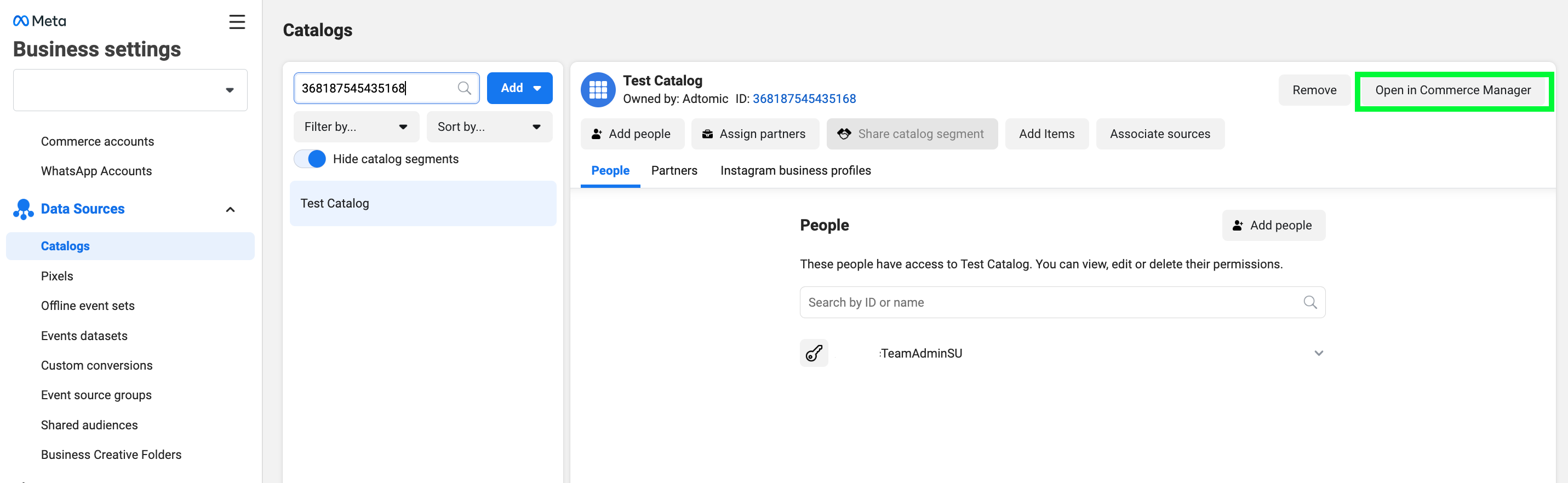
Task: Click the key icon beside TeamAdminSU
Action: pos(814,353)
